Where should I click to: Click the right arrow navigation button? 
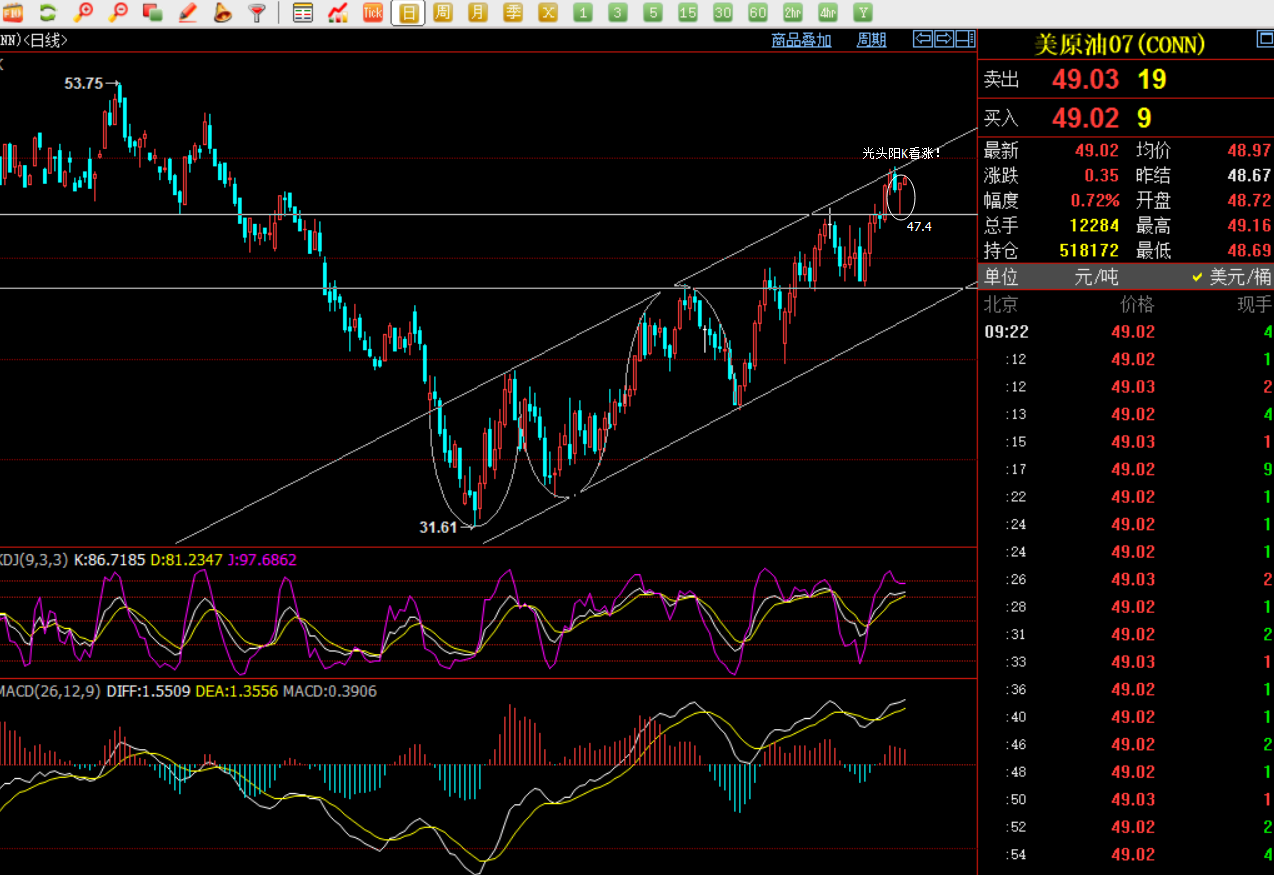coord(944,39)
